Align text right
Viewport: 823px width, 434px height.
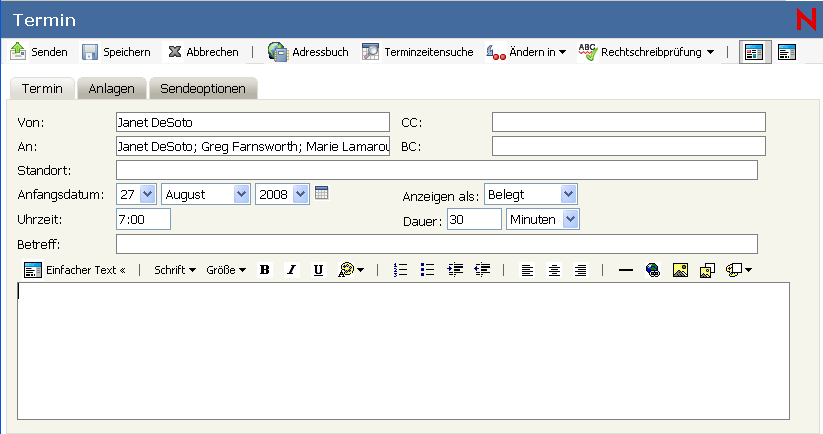coord(581,270)
